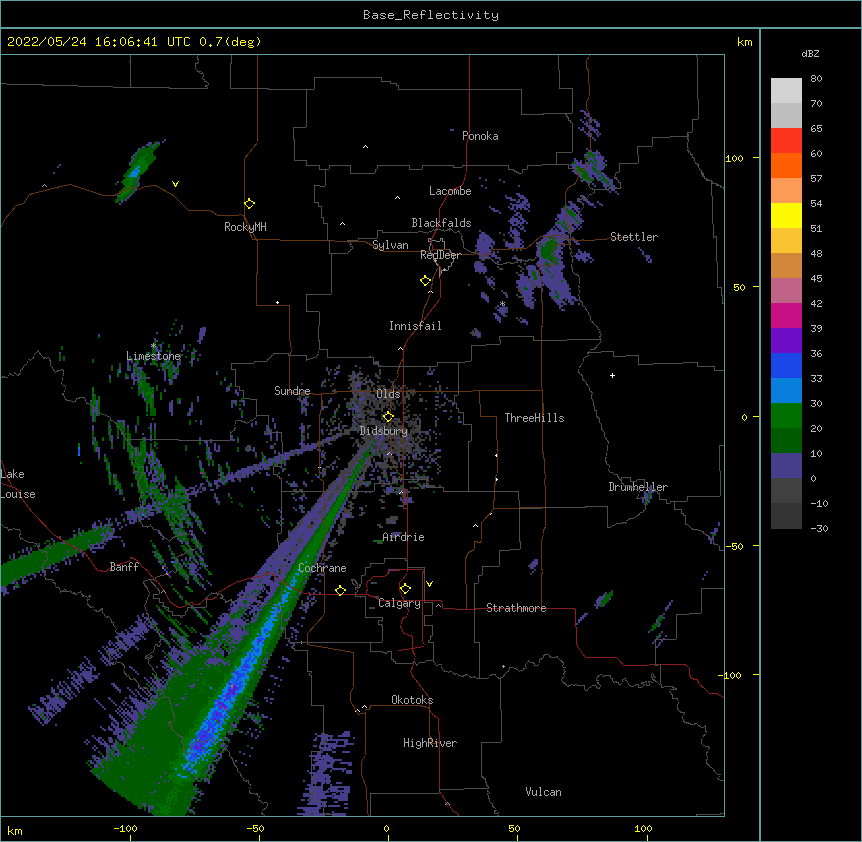Image resolution: width=862 pixels, height=842 pixels.
Task: Click the dBZ legend heading
Action: pos(810,53)
